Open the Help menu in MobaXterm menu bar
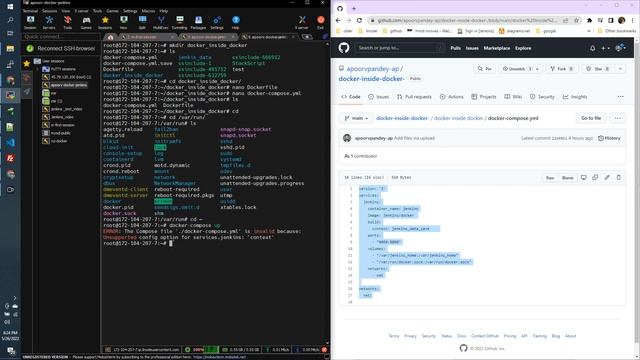640x360 pixels. click(x=164, y=11)
